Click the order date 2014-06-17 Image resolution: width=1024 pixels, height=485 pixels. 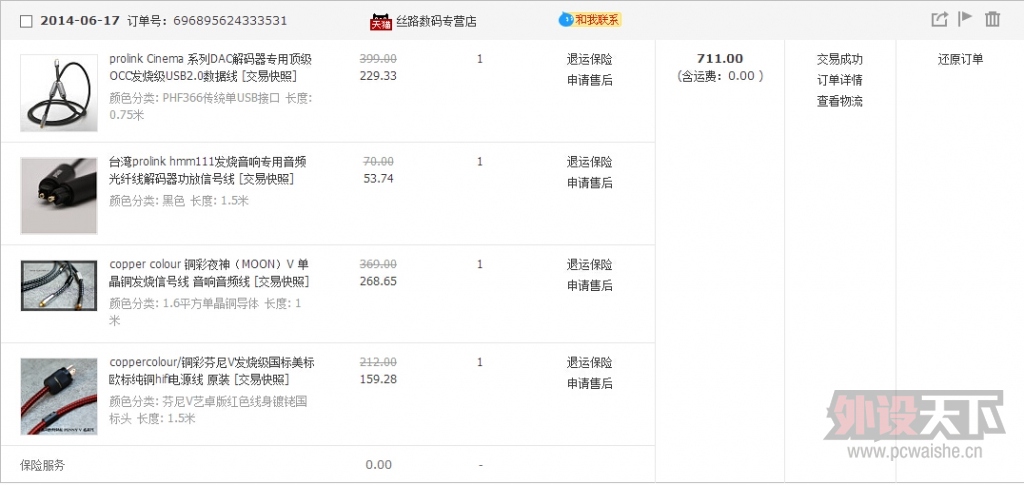80,20
